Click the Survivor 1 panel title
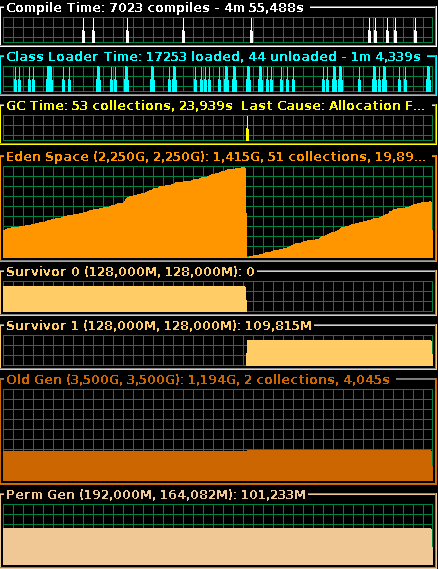The image size is (438, 569). pos(159,326)
